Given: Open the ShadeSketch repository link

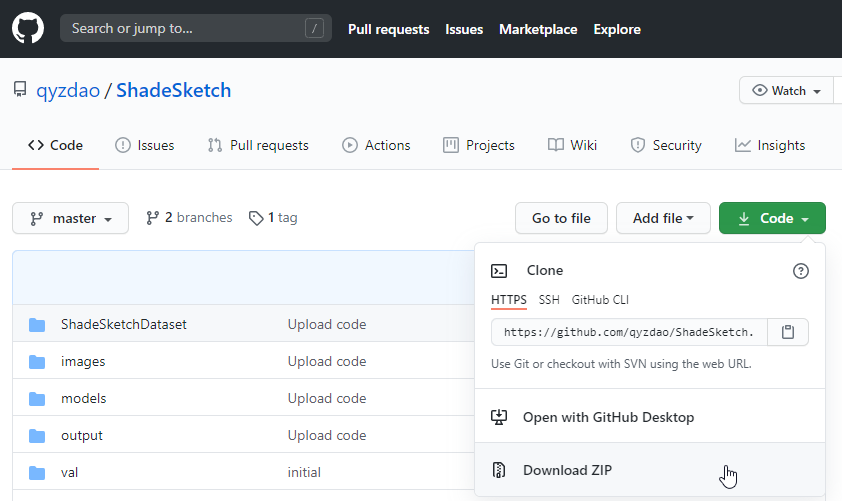Looking at the screenshot, I should coord(173,90).
